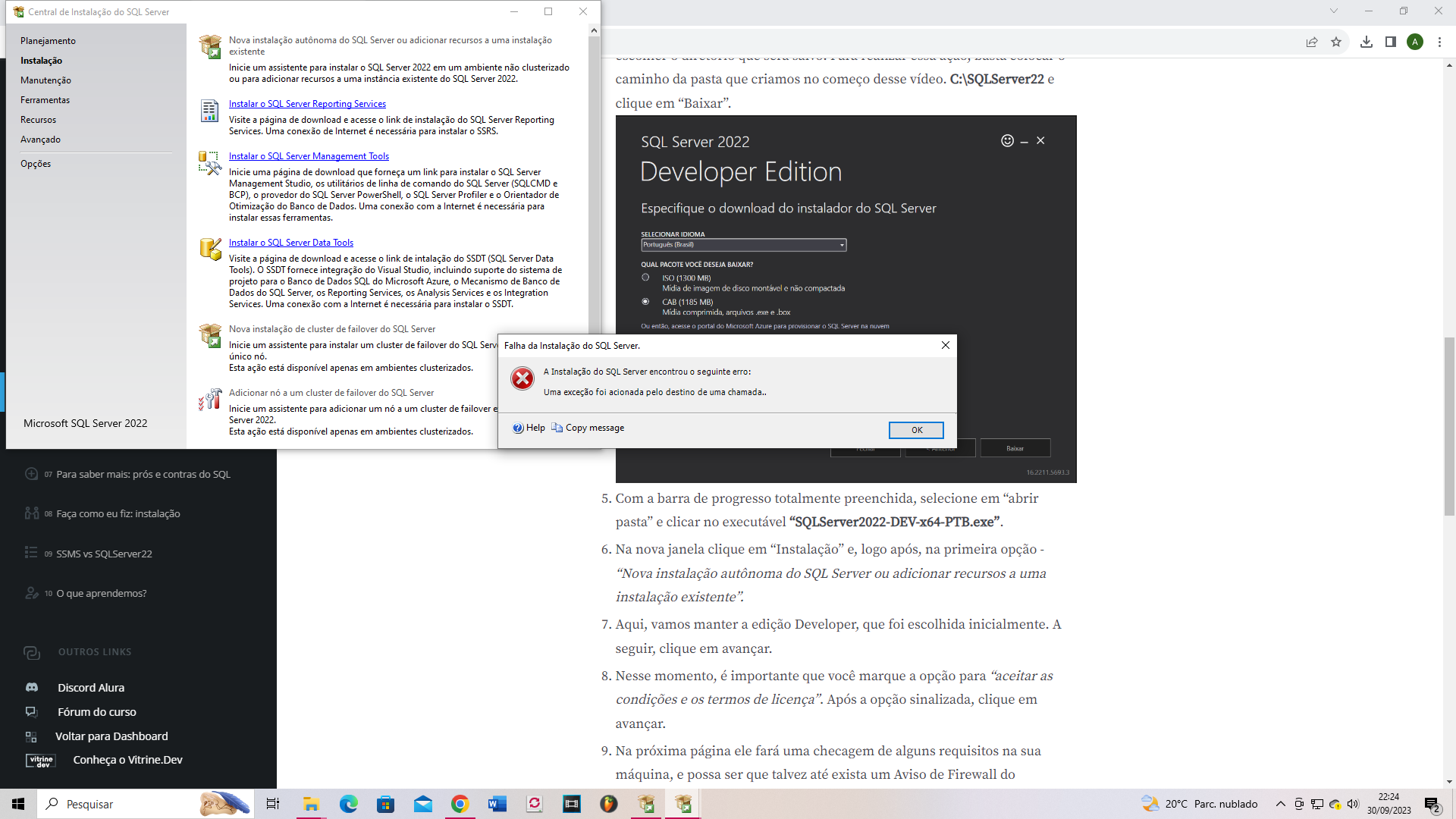
Task: Open the Mail app on taskbar
Action: click(x=422, y=804)
